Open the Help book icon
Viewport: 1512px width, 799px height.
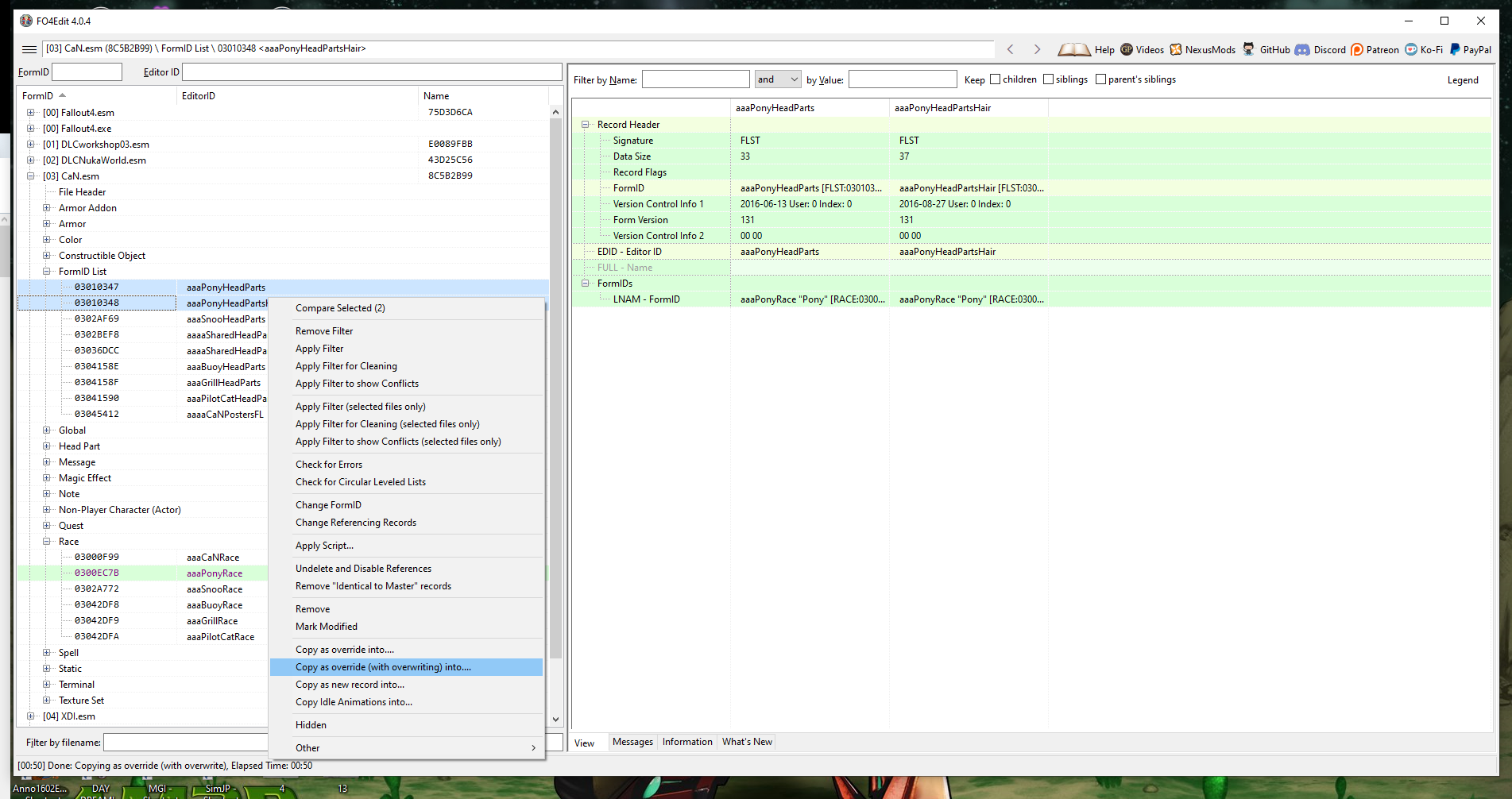coord(1074,49)
